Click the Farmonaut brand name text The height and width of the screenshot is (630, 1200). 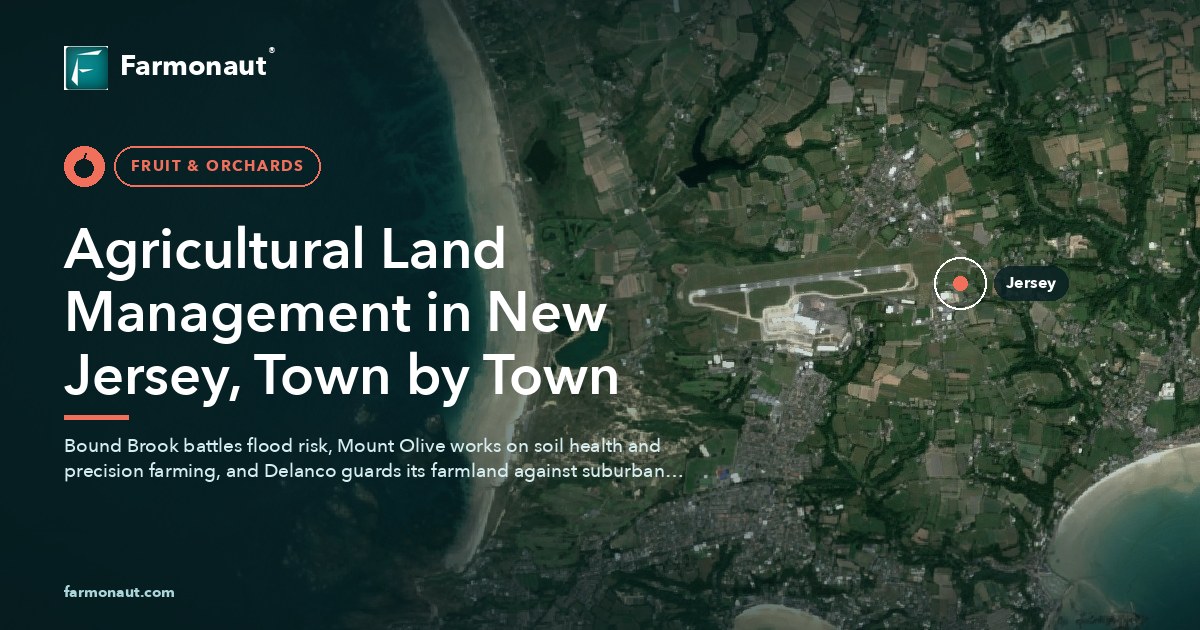click(194, 66)
